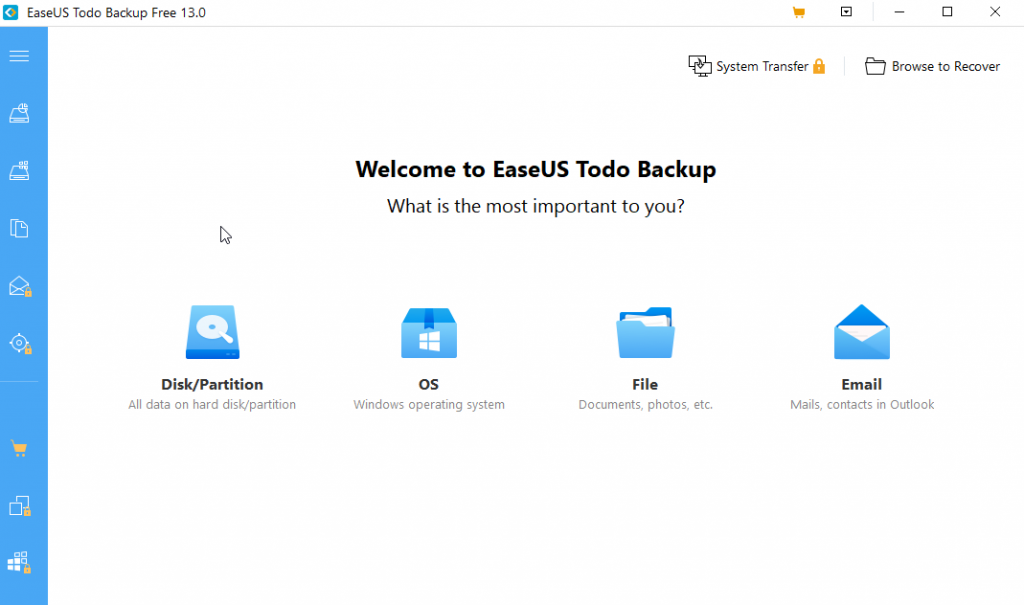Viewport: 1024px width, 605px height.
Task: Close the EaseUS Todo Backup window
Action: [995, 12]
